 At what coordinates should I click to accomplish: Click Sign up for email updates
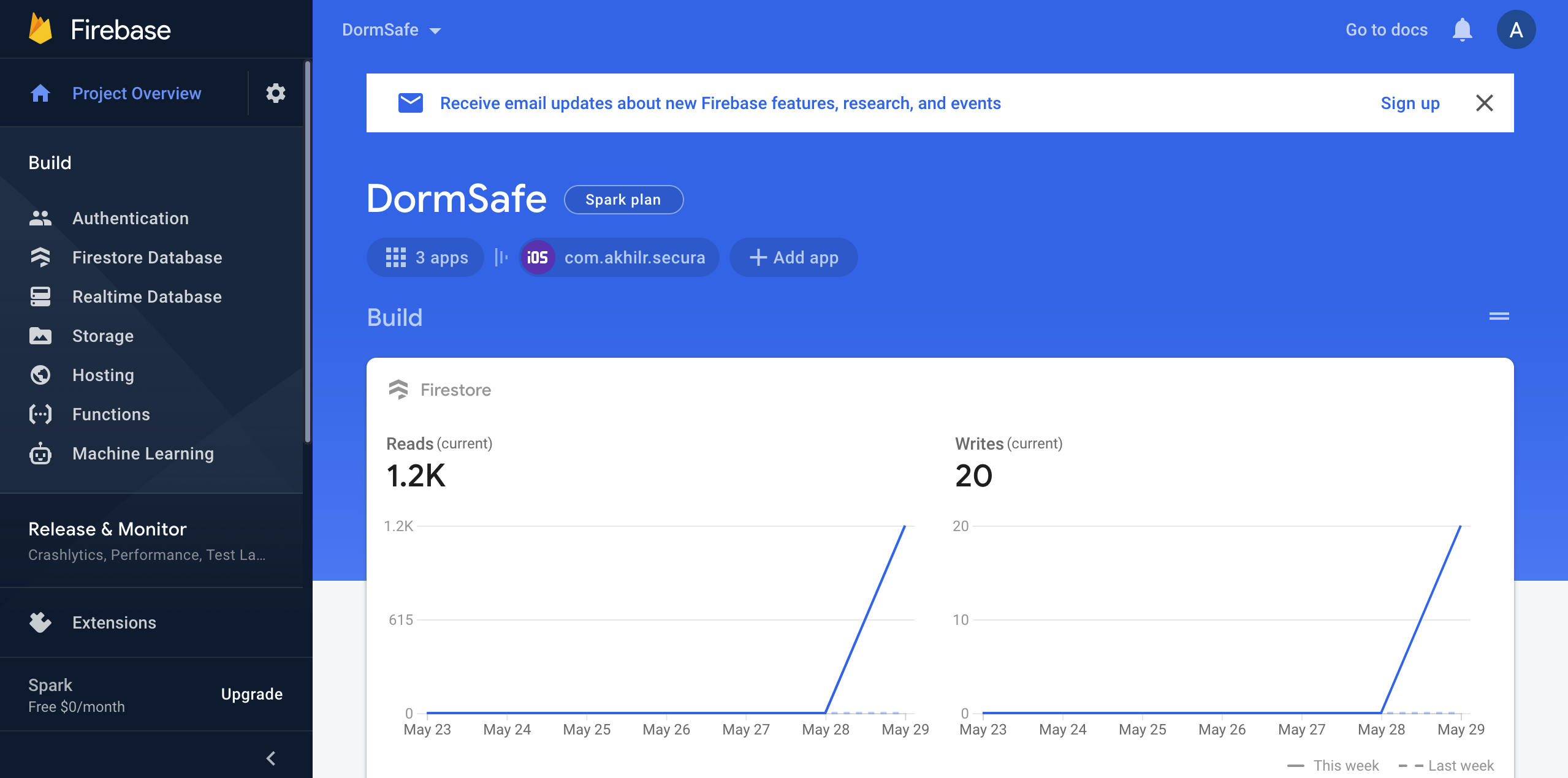coord(1409,103)
